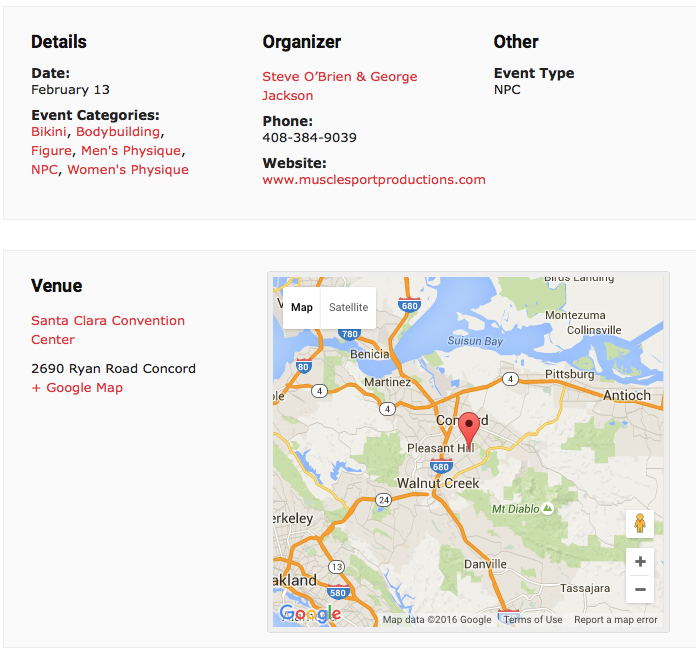This screenshot has width=696, height=657.
Task: Open the Bikini event category
Action: coord(49,132)
